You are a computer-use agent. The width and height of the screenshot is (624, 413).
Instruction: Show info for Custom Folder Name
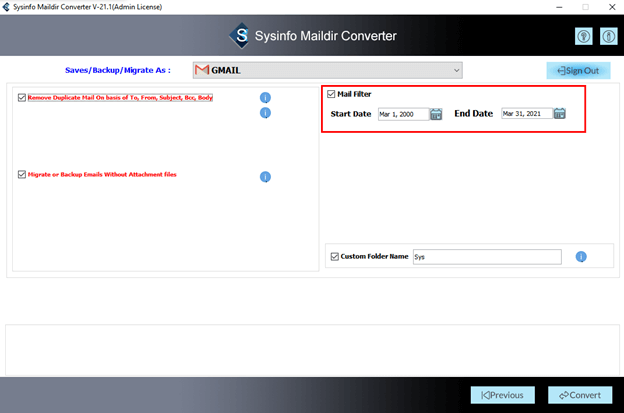coord(581,257)
